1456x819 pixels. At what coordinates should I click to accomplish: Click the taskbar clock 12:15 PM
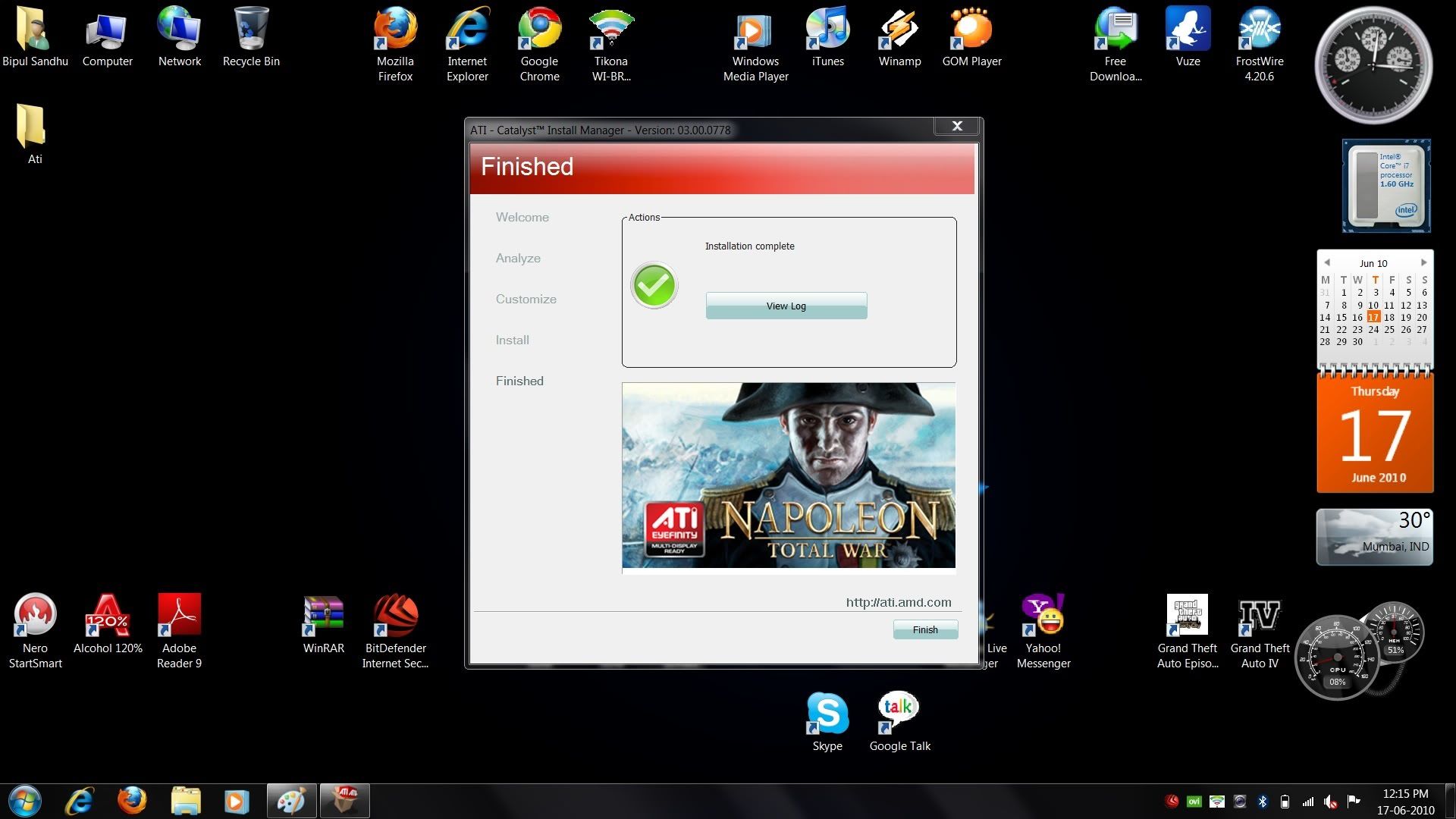[x=1405, y=802]
